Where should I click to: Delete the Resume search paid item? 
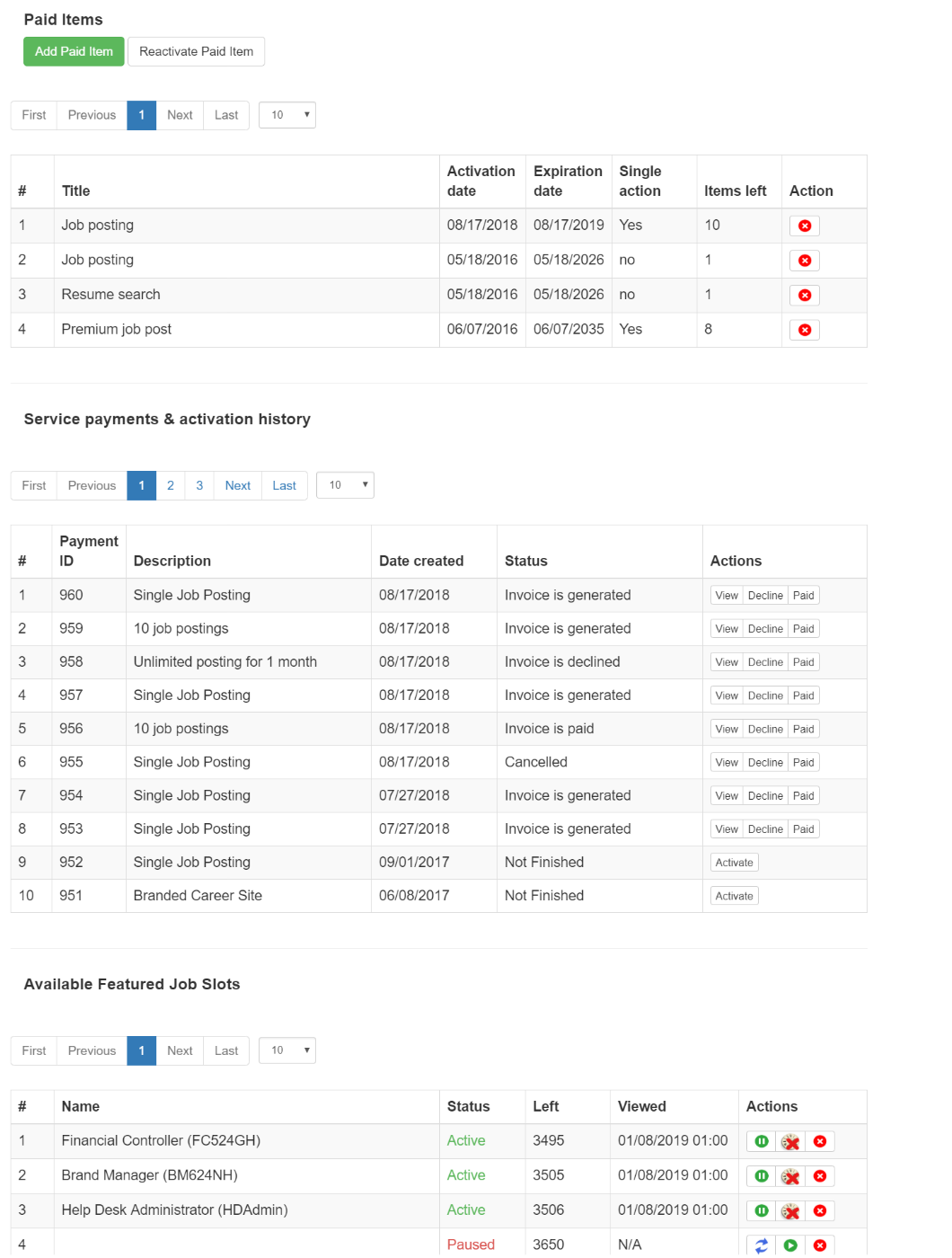point(805,295)
